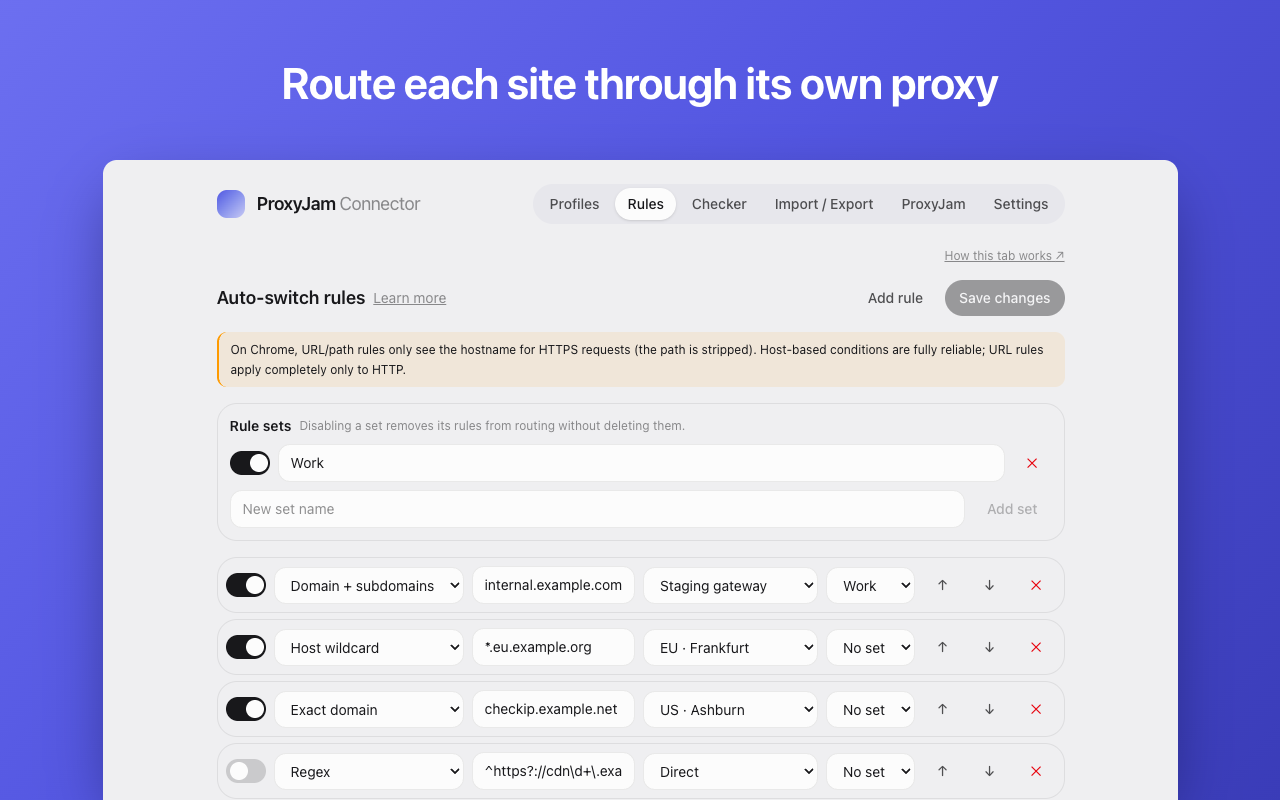Move checkip.example.net rule down
Image resolution: width=1280 pixels, height=800 pixels.
pos(989,709)
